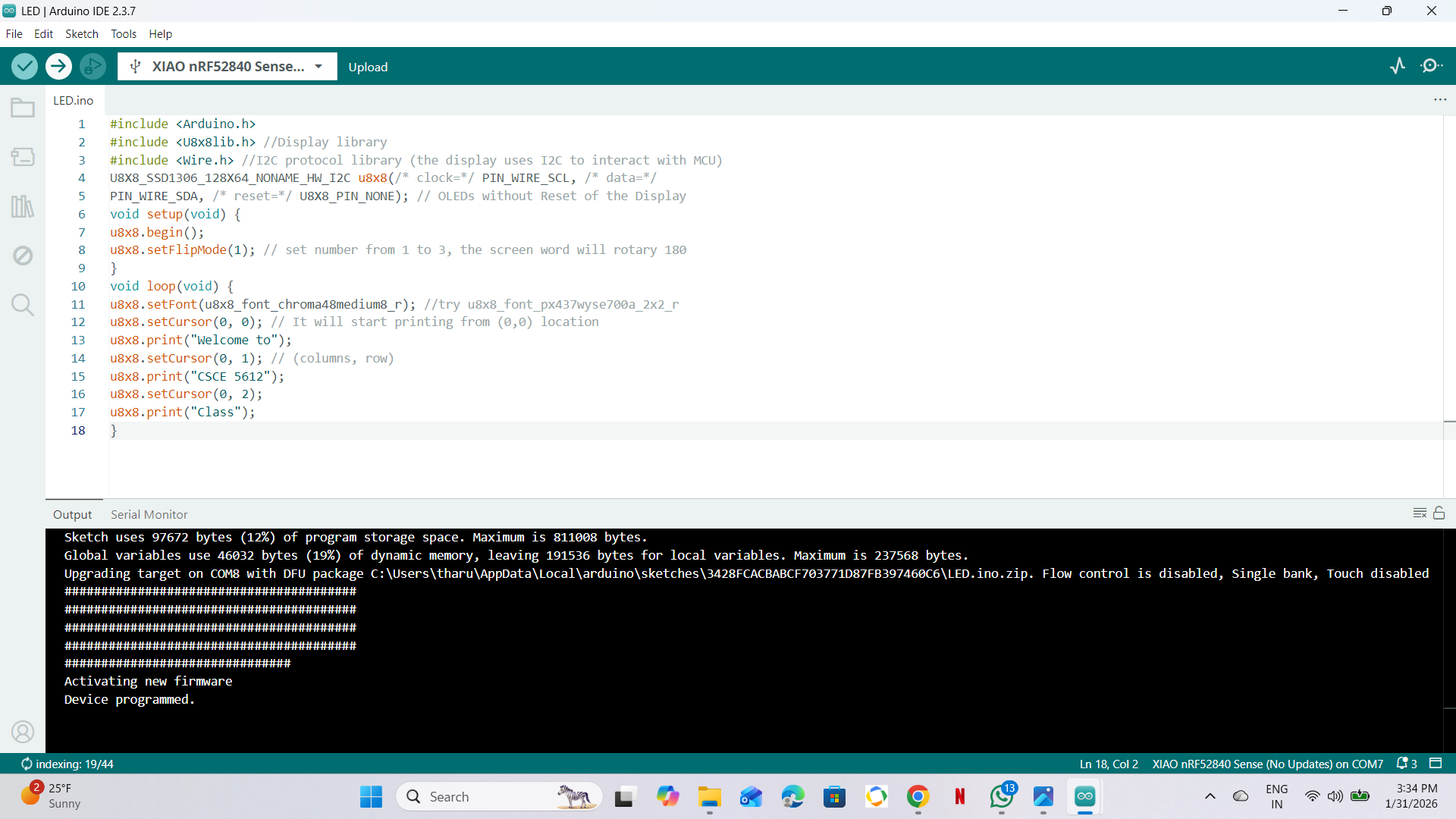The image size is (1456, 819).
Task: Open the Help menu
Action: (x=160, y=34)
